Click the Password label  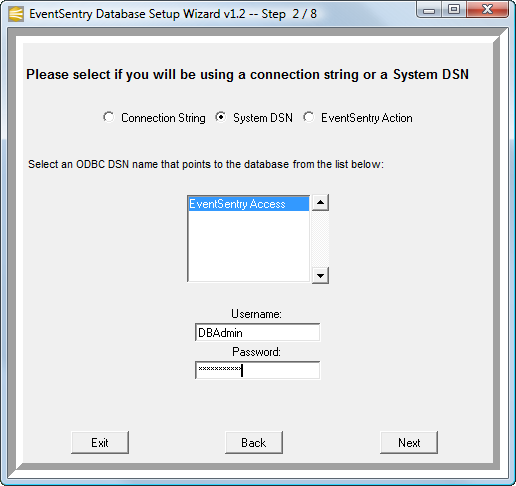(256, 352)
